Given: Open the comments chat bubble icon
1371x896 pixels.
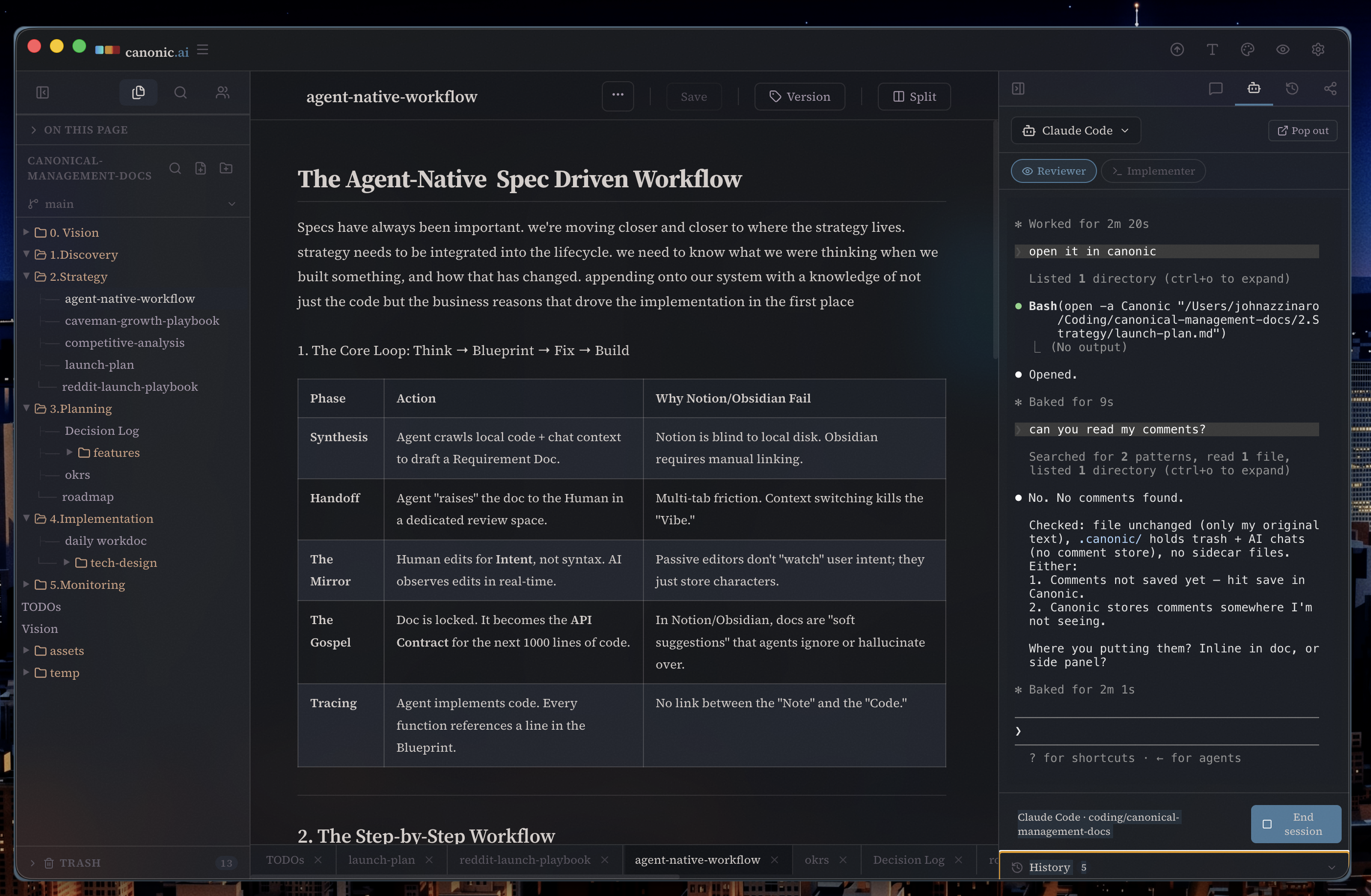Looking at the screenshot, I should pos(1215,89).
